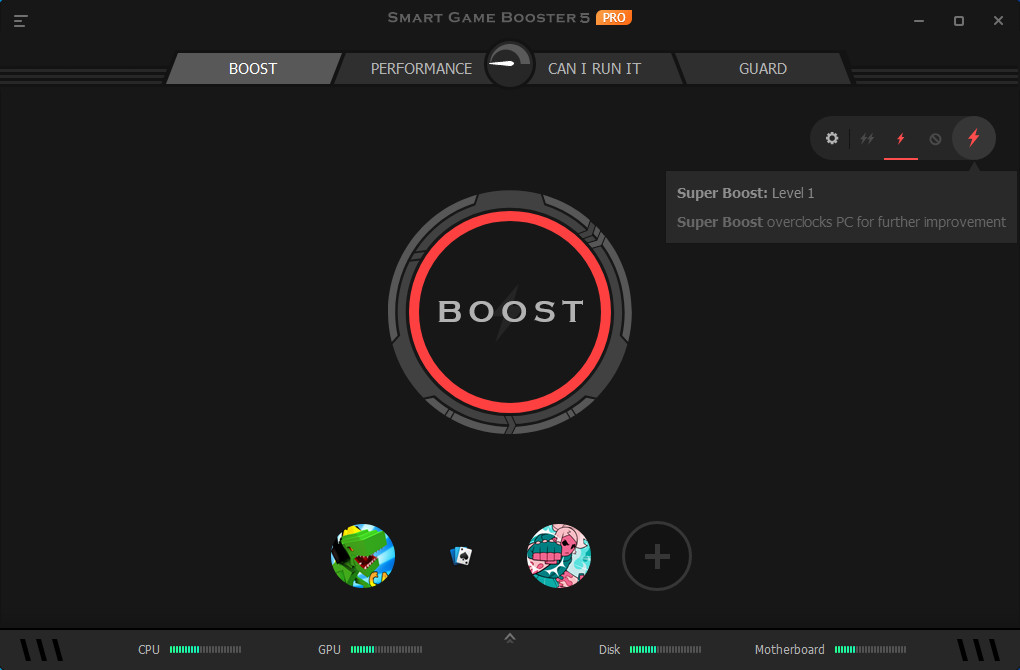1020x670 pixels.
Task: Switch to the PERFORMANCE tab
Action: tap(421, 68)
